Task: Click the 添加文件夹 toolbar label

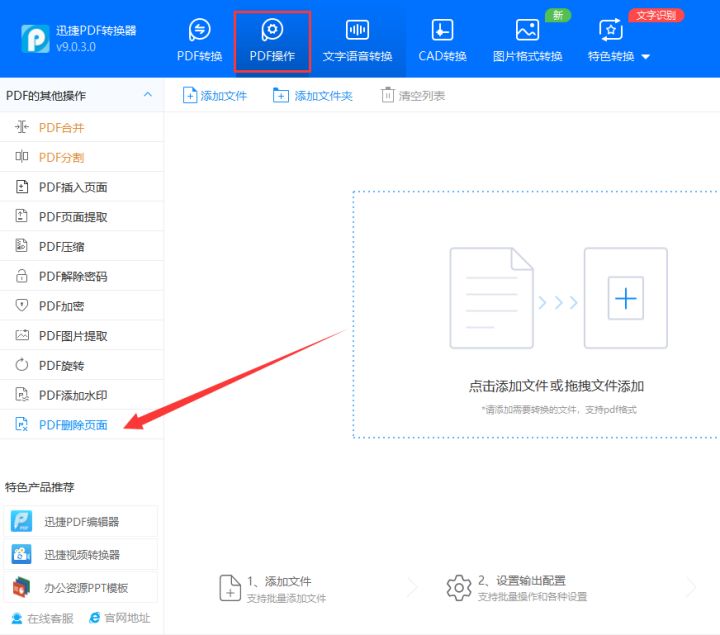Action: [x=323, y=96]
